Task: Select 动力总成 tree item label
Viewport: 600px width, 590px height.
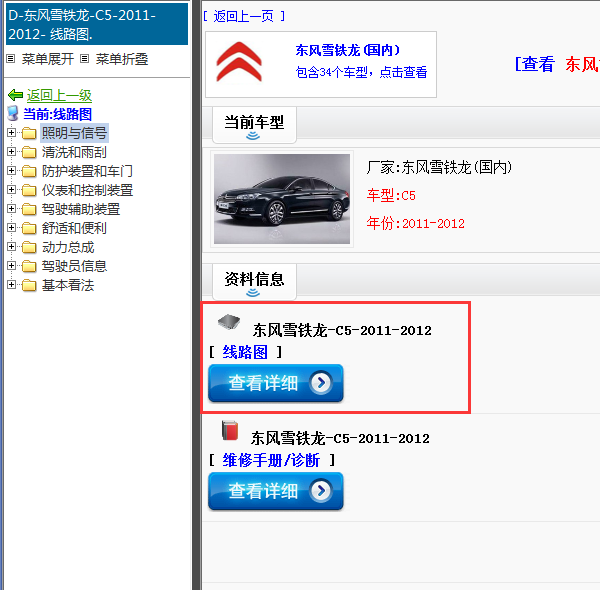Action: tap(68, 247)
